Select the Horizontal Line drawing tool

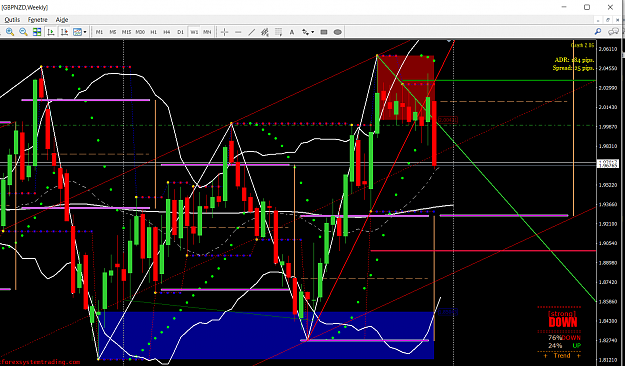tap(238, 32)
